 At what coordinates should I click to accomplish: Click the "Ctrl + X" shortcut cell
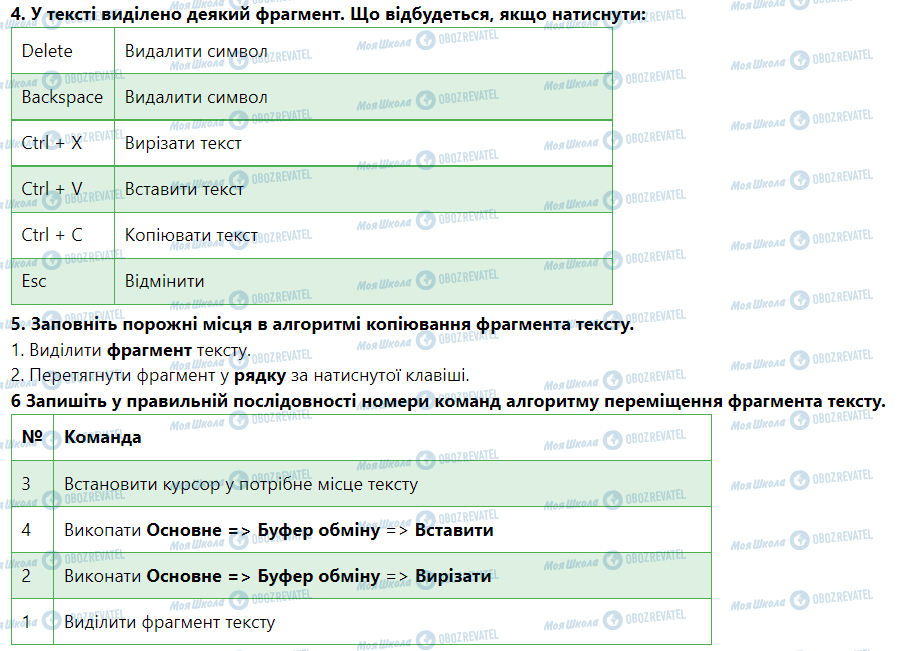point(52,143)
